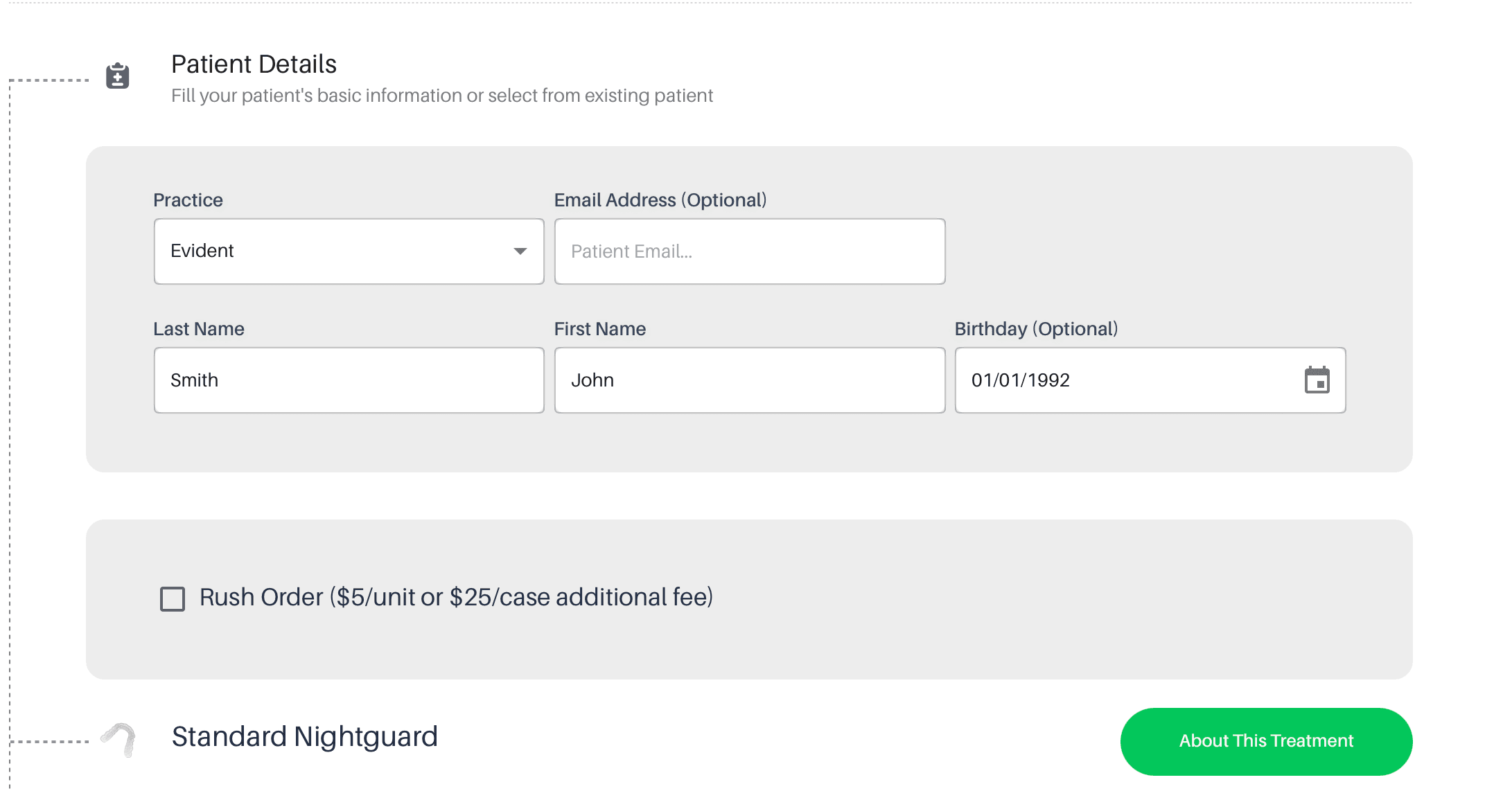Focus the Patient Email input field
Image resolution: width=1512 pixels, height=791 pixels.
point(750,251)
